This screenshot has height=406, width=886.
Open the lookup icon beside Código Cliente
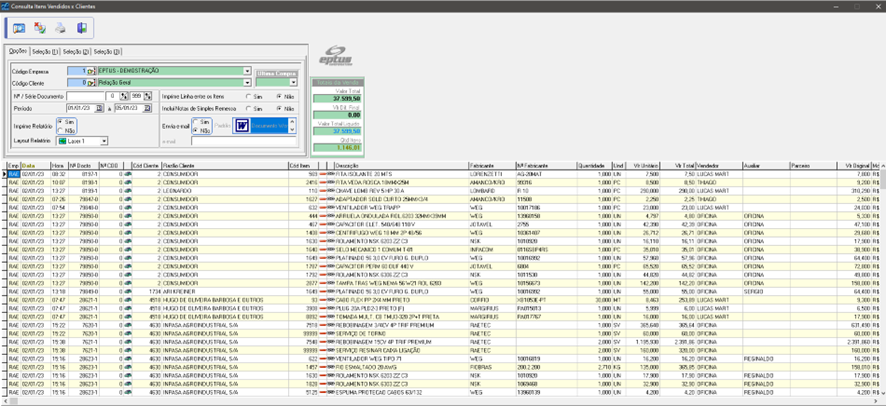pyautogui.click(x=93, y=82)
